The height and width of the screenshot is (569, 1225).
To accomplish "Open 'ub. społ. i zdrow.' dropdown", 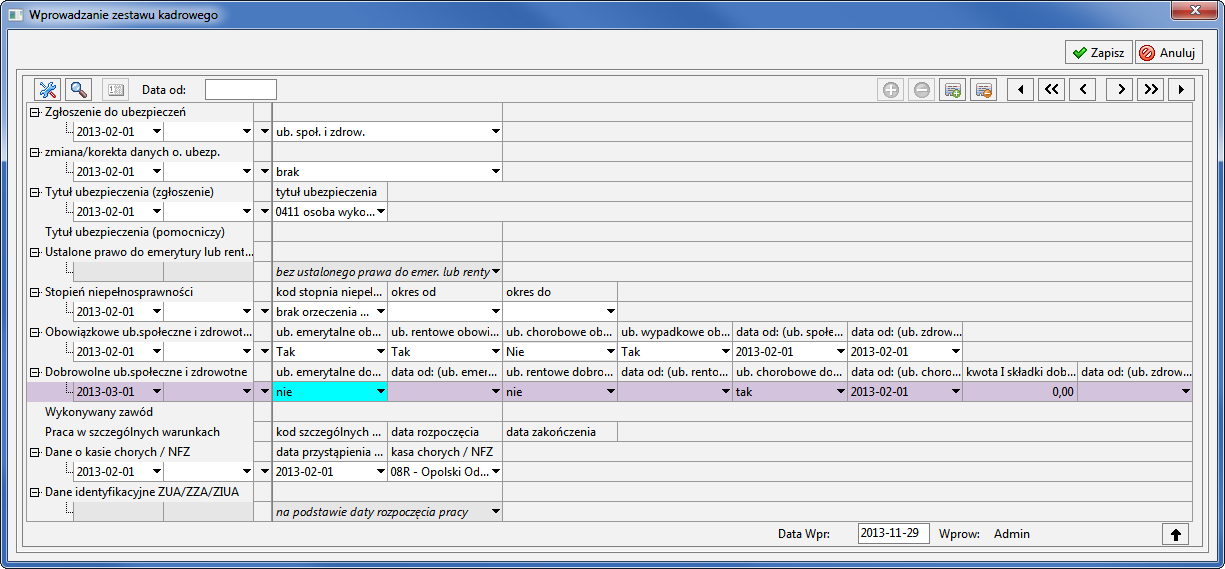I will click(495, 132).
